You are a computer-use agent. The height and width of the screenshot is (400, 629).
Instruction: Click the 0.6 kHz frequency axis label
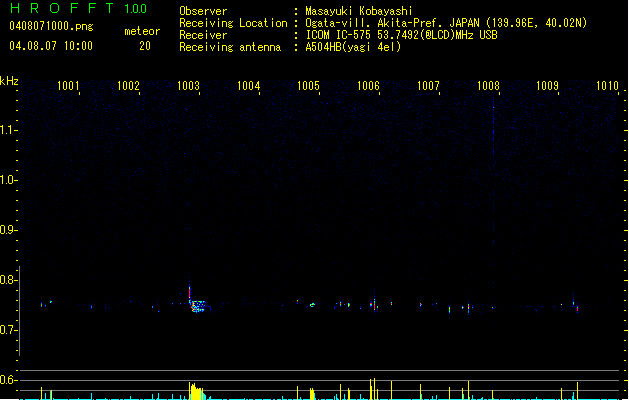point(7,380)
